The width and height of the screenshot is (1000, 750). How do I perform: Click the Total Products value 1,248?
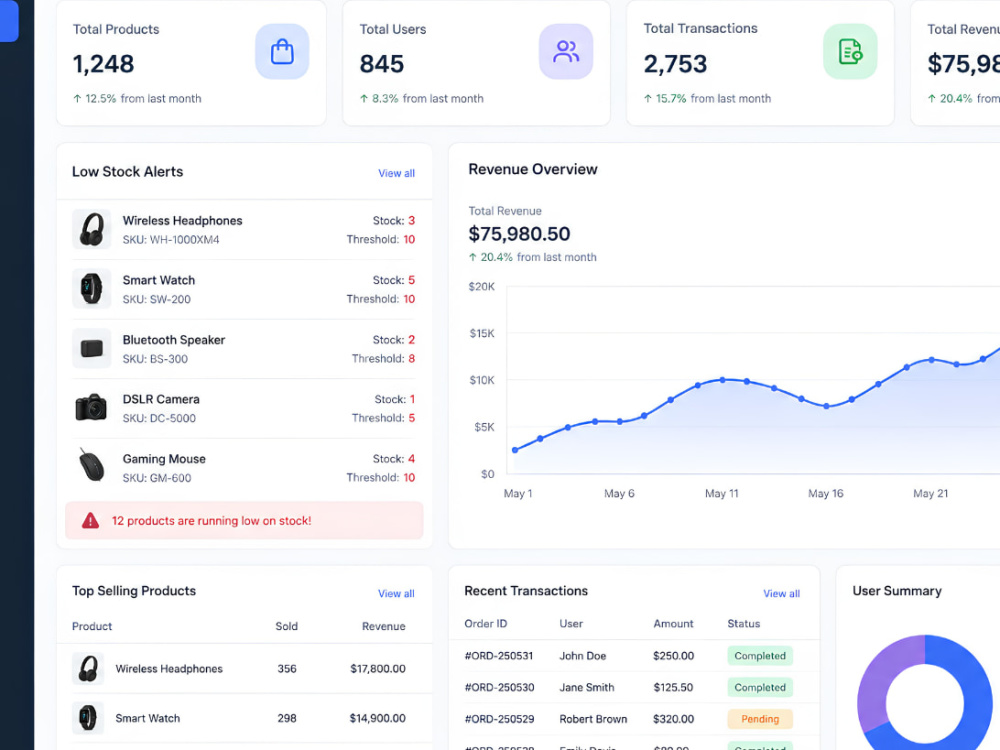point(103,64)
